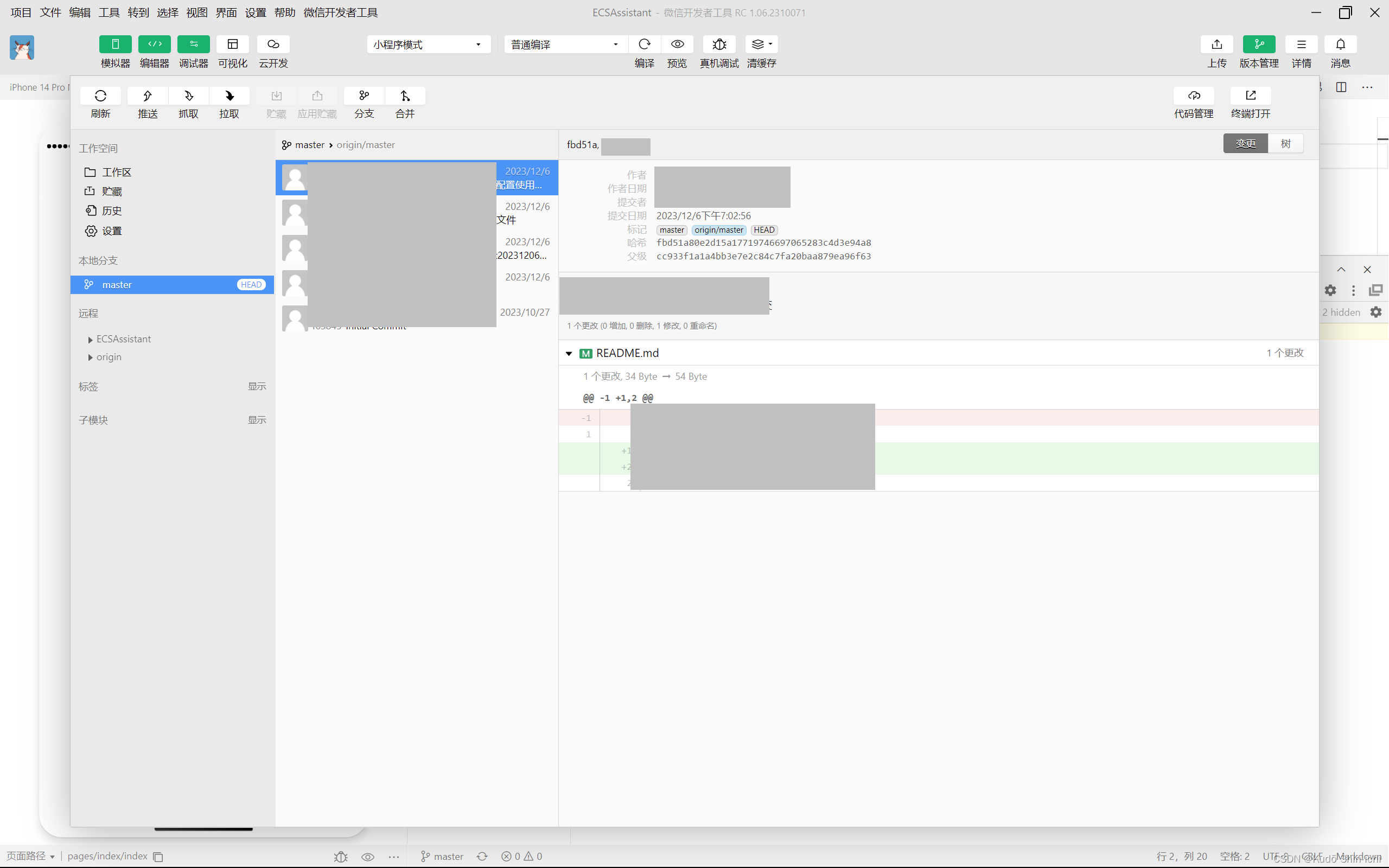Image resolution: width=1389 pixels, height=868 pixels.
Task: Open the 文件 menu
Action: coord(50,12)
